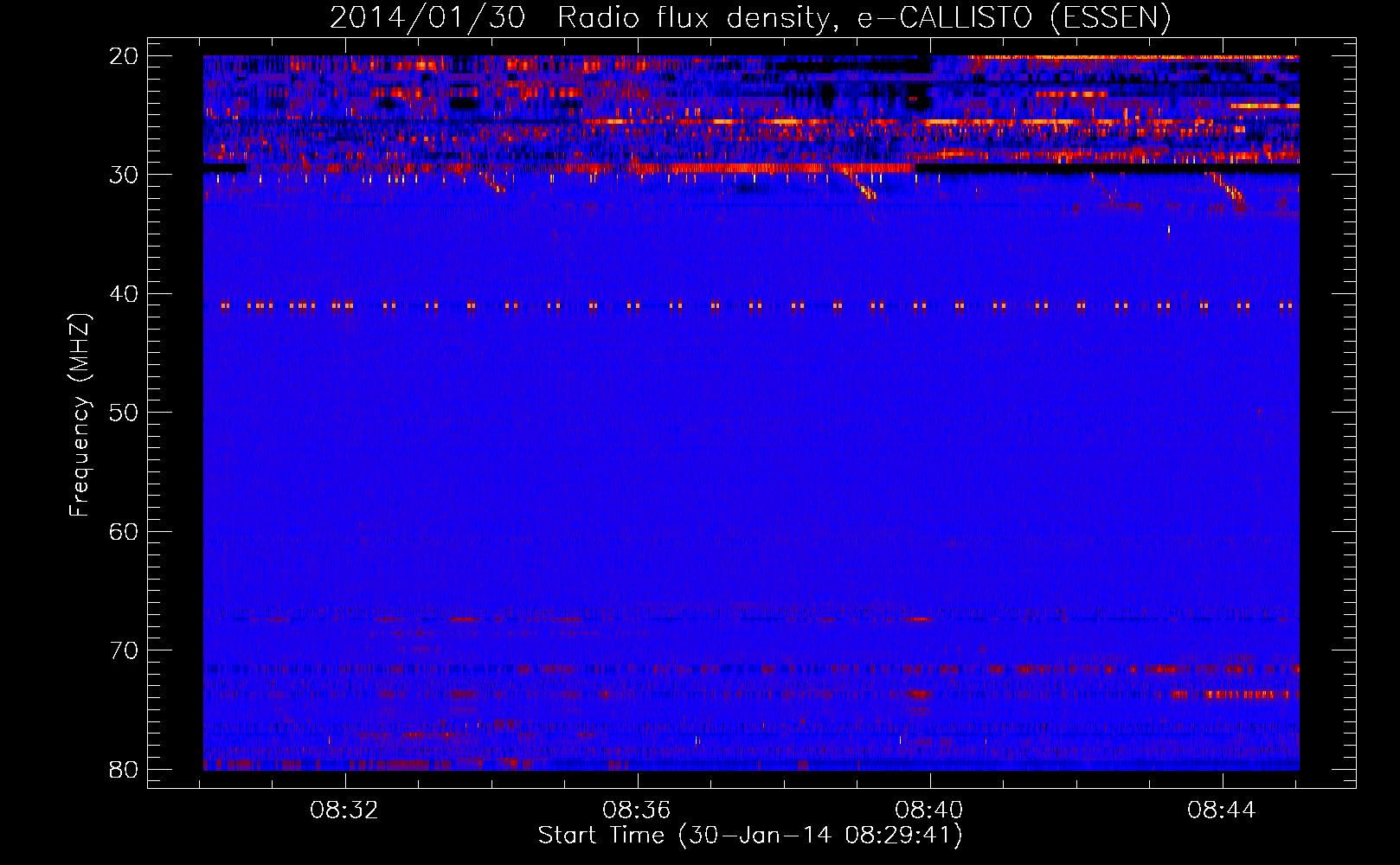The width and height of the screenshot is (1400, 865).
Task: Click the Frequency (MHZ) axis label
Action: click(x=80, y=415)
